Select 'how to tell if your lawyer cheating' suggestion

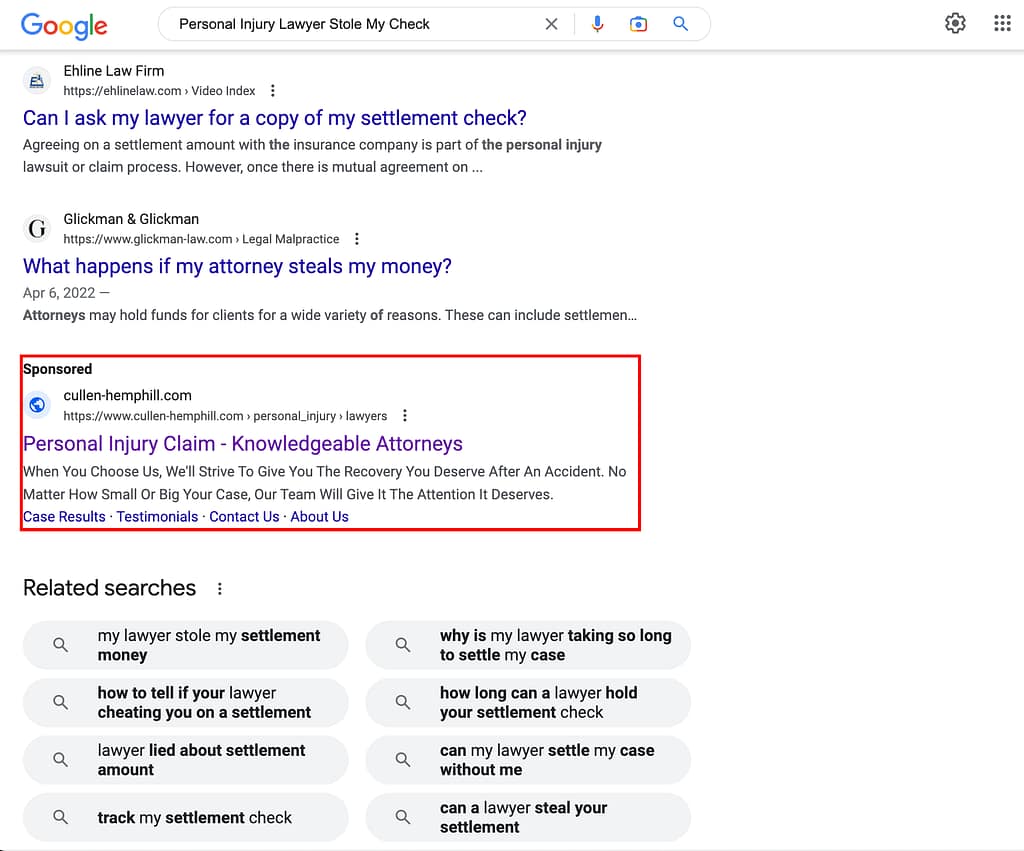pyautogui.click(x=185, y=703)
